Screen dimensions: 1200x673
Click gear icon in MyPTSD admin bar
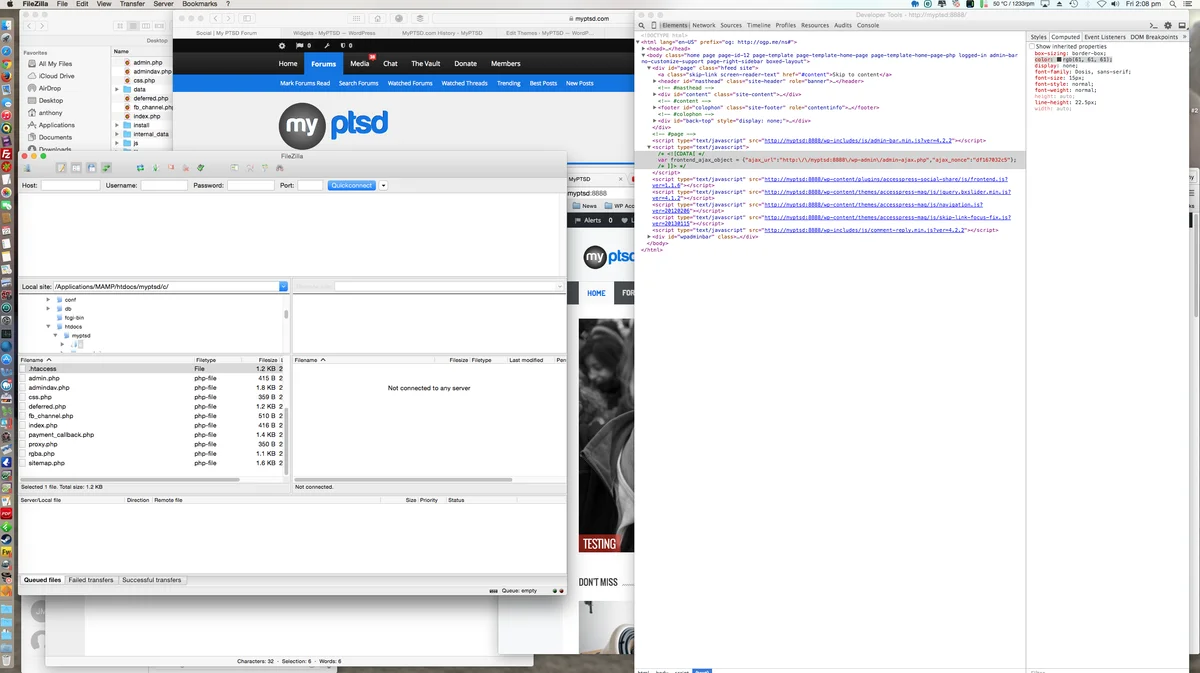pos(282,46)
